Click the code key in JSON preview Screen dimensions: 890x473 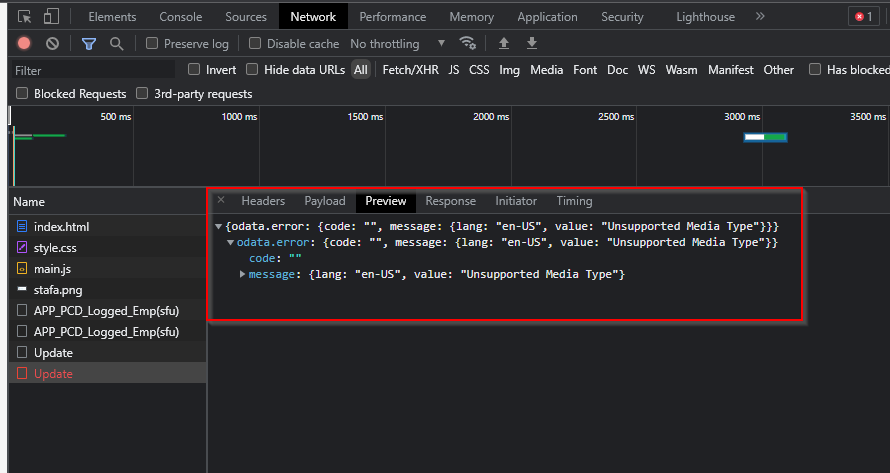[262, 258]
